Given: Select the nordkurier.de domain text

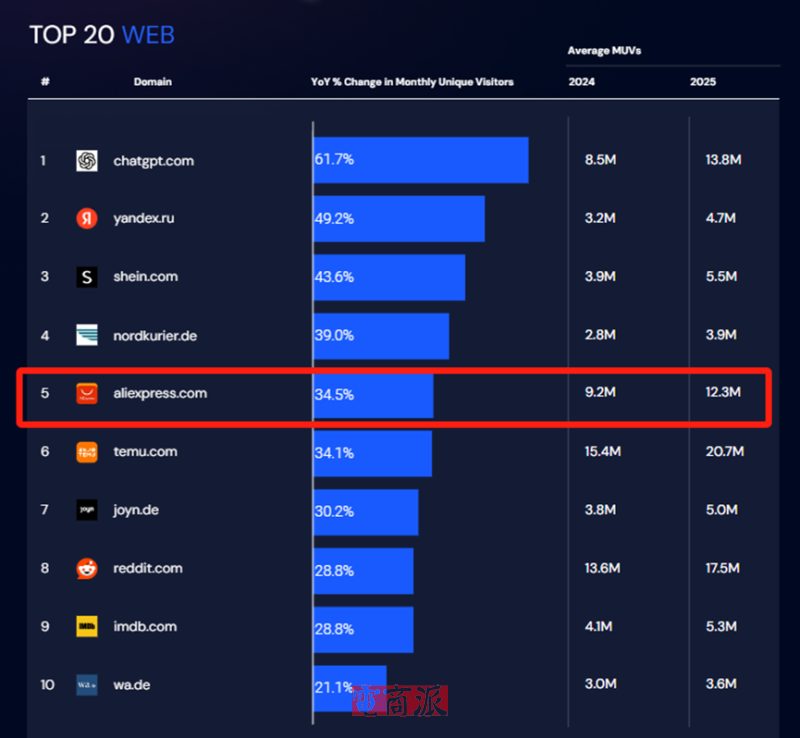Looking at the screenshot, I should [x=155, y=336].
